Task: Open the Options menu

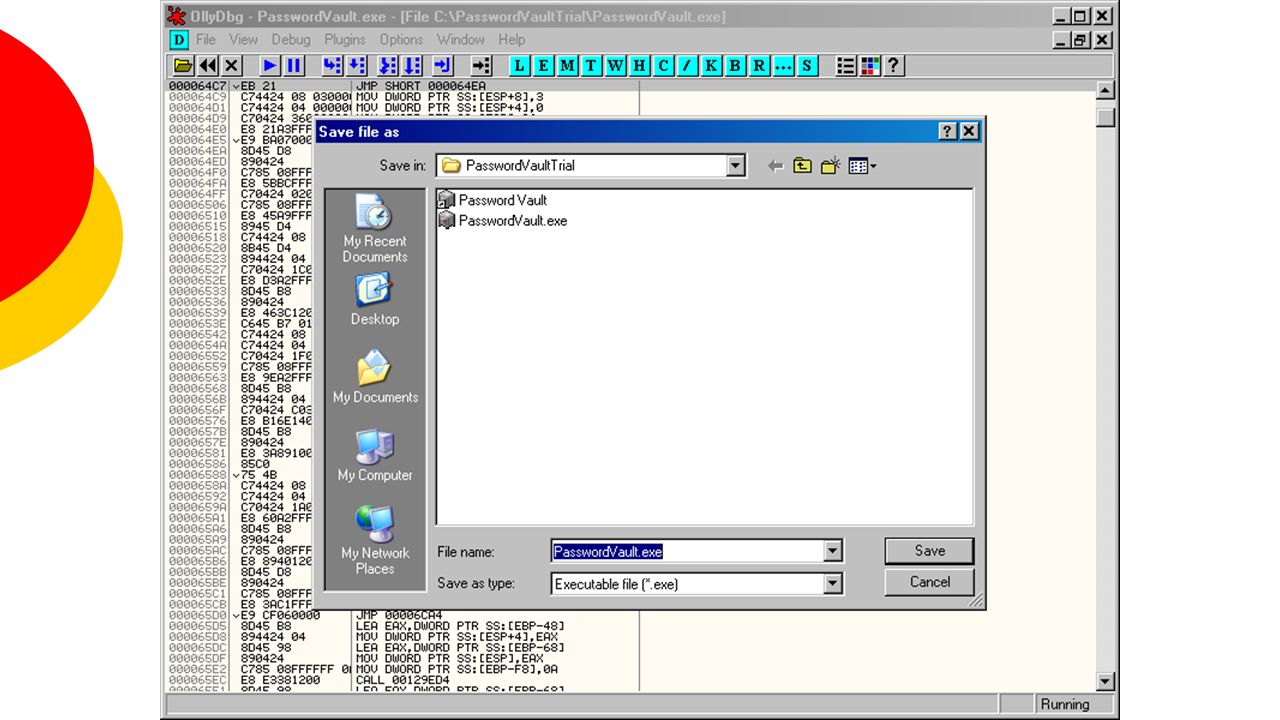Action: (401, 40)
